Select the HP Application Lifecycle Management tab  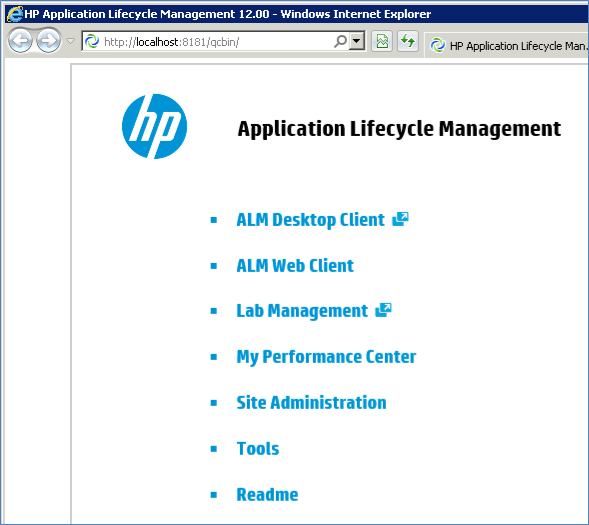tap(506, 46)
